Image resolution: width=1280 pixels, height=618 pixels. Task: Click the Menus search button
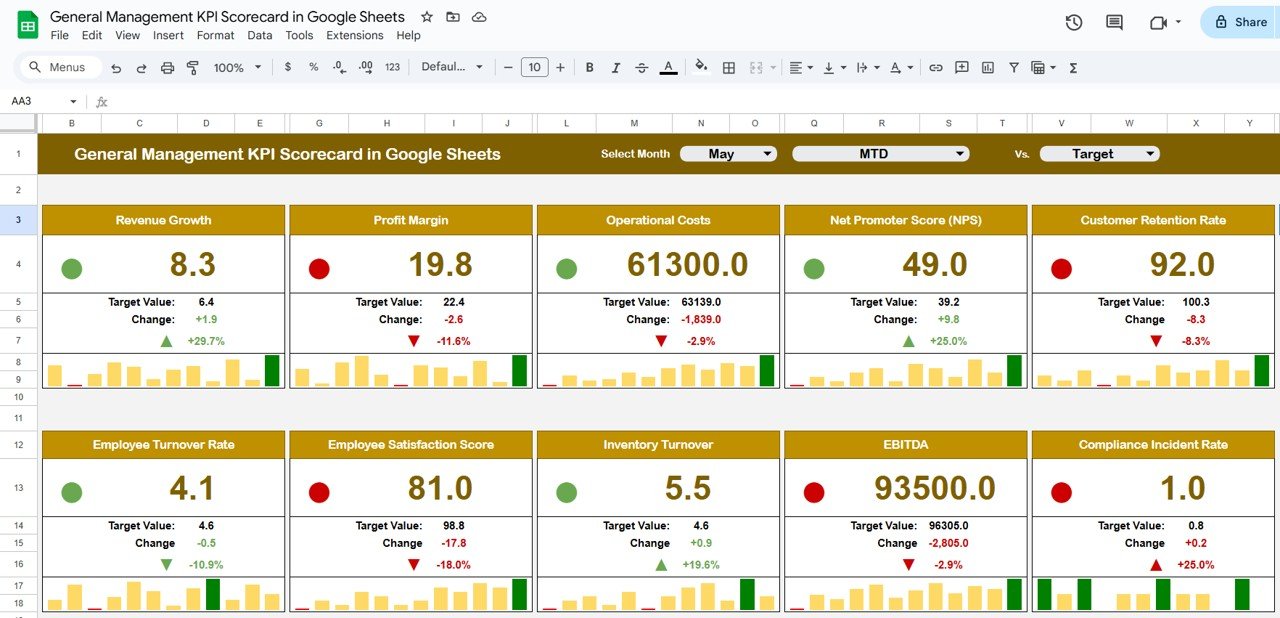pyautogui.click(x=60, y=67)
